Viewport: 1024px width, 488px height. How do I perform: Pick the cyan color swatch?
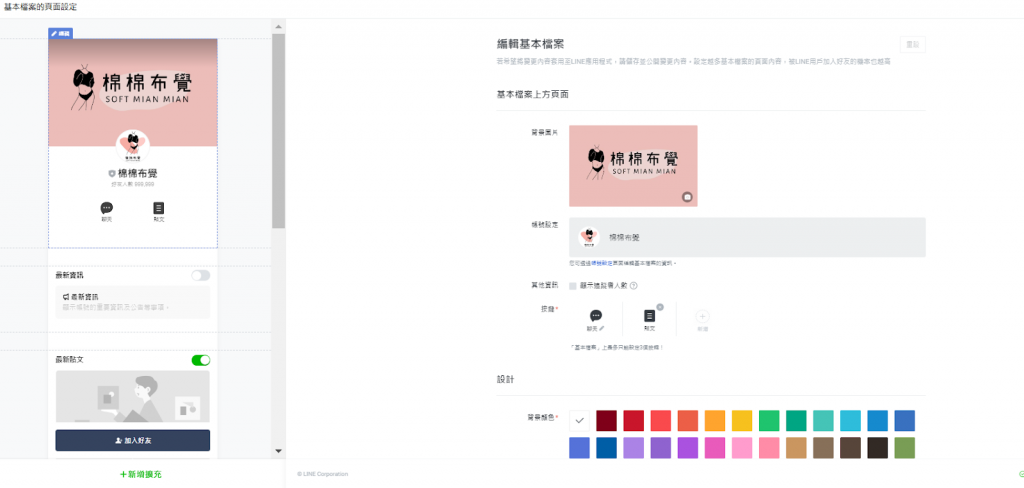pos(850,421)
